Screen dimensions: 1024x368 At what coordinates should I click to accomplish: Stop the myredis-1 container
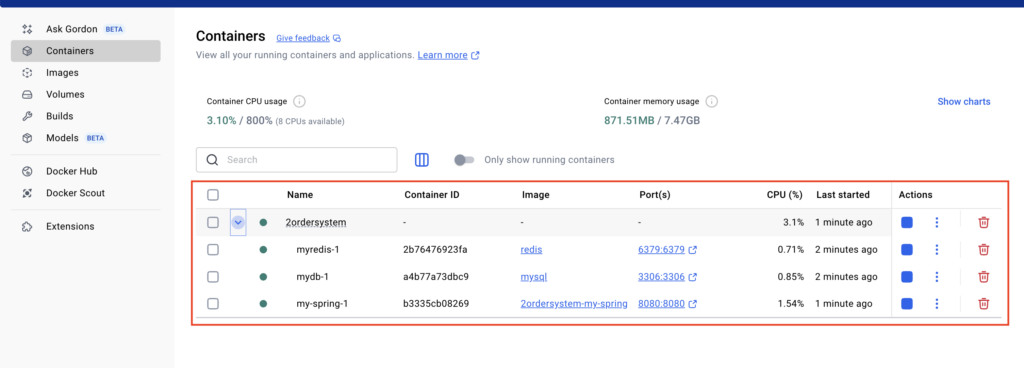[906, 250]
